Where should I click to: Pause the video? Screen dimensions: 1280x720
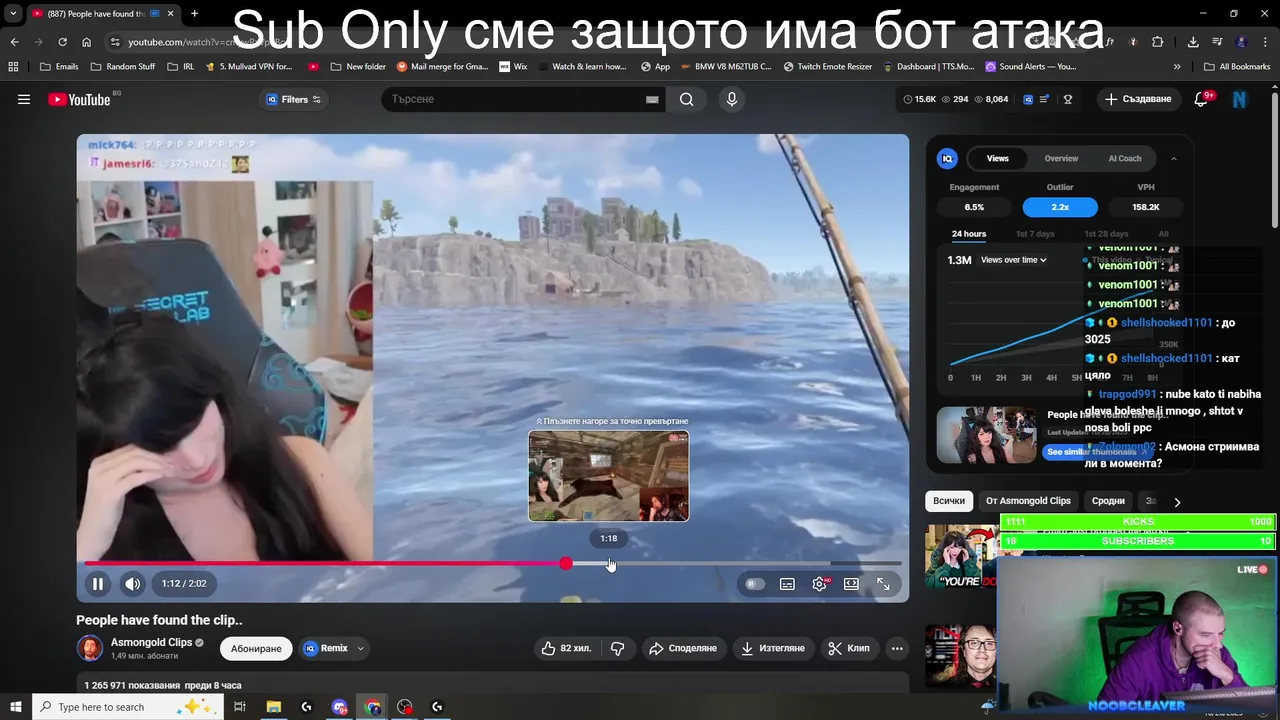[98, 584]
